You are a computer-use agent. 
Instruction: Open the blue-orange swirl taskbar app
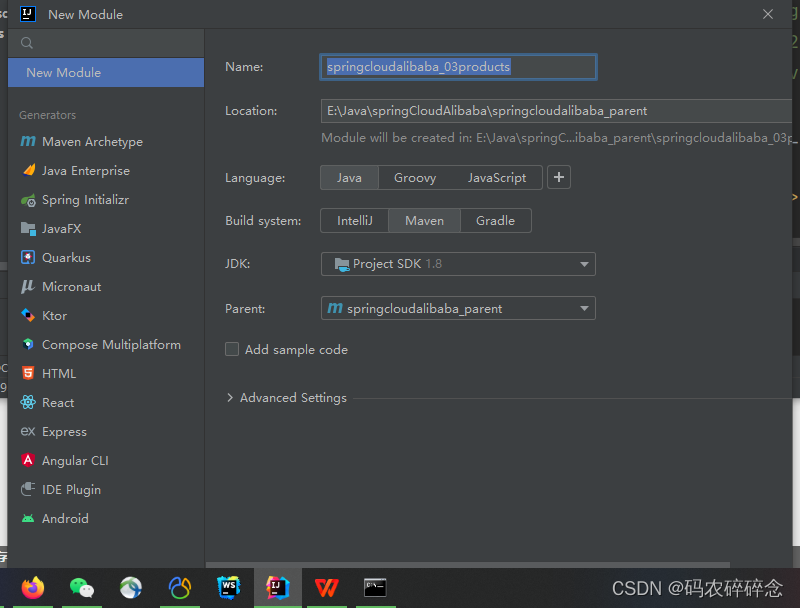[180, 588]
